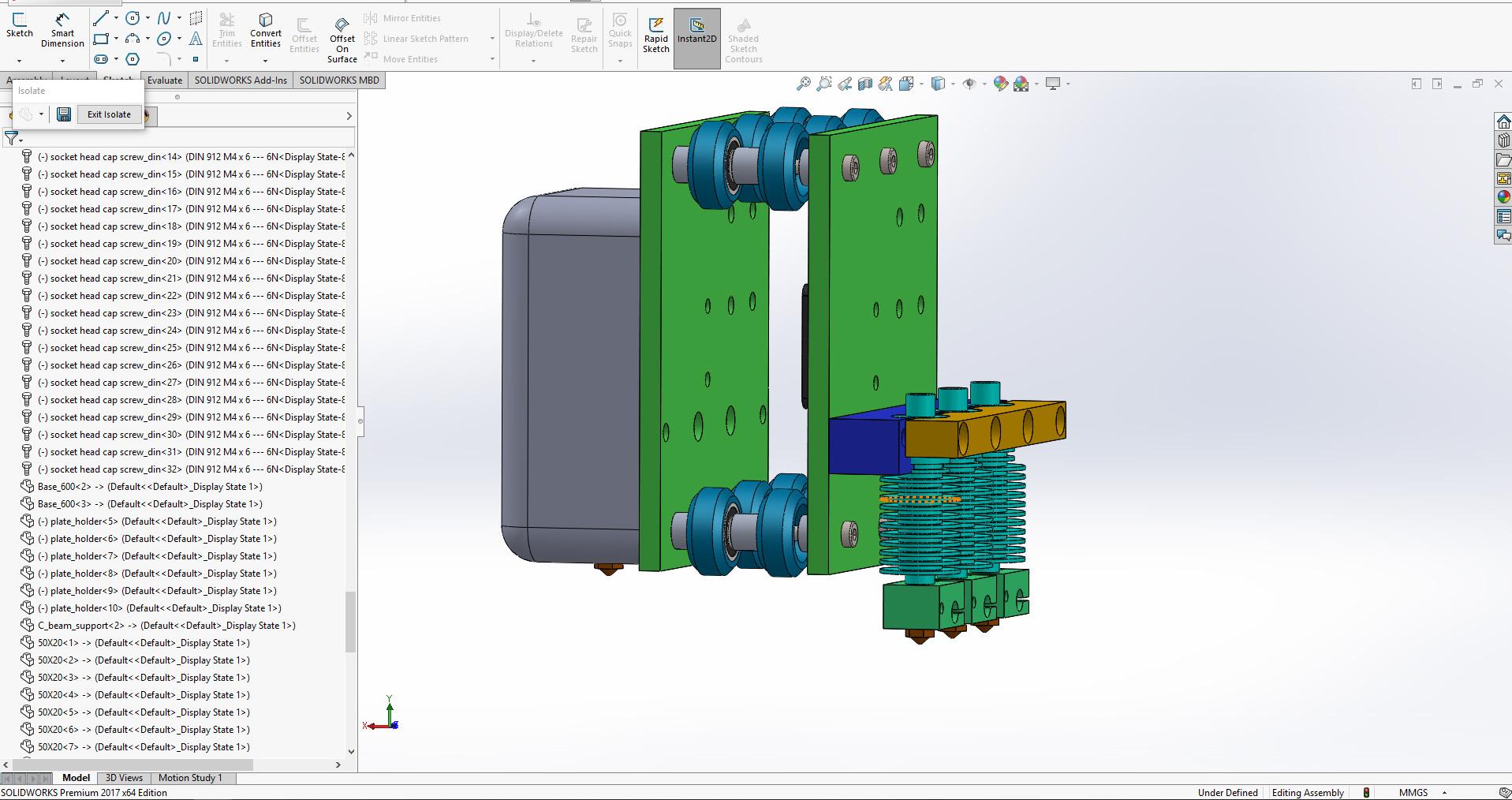Activate the Rapid Sketch tool
Viewport: 1512px width, 800px height.
(655, 35)
